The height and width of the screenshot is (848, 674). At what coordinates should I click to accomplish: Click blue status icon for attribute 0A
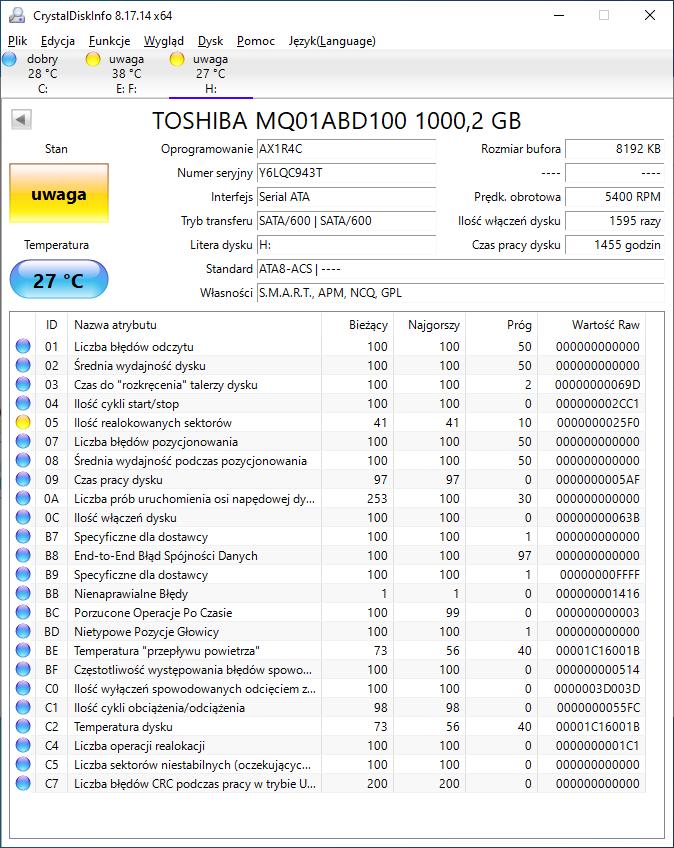coord(23,498)
